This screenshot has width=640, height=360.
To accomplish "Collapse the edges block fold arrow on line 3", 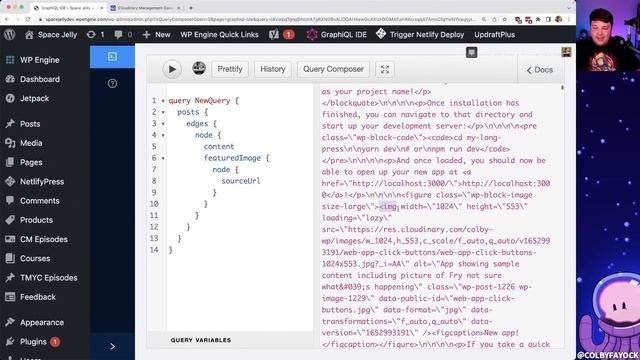I will coord(163,124).
